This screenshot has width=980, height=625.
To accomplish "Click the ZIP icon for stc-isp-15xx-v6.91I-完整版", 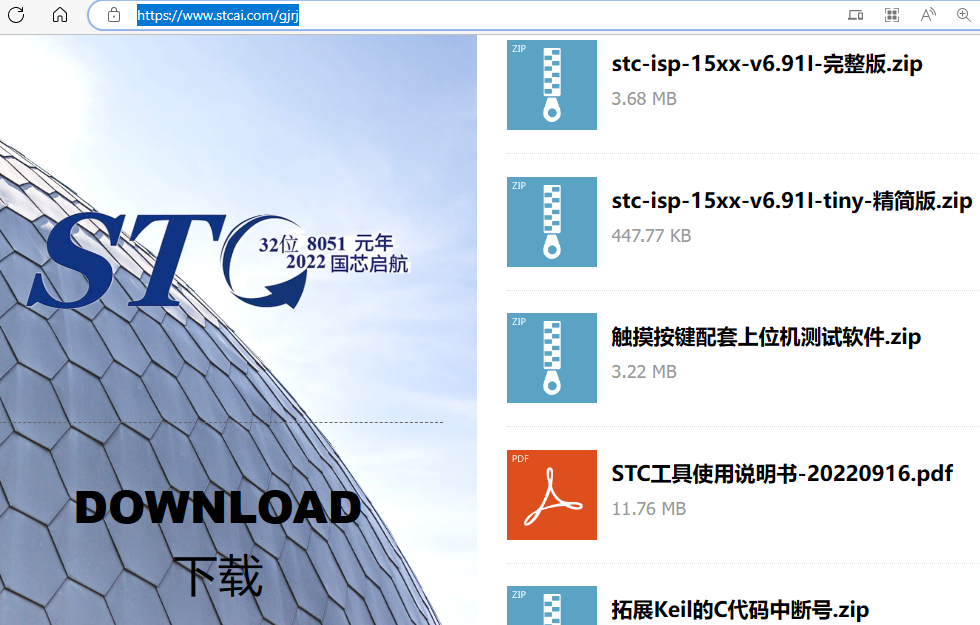I will coord(552,85).
